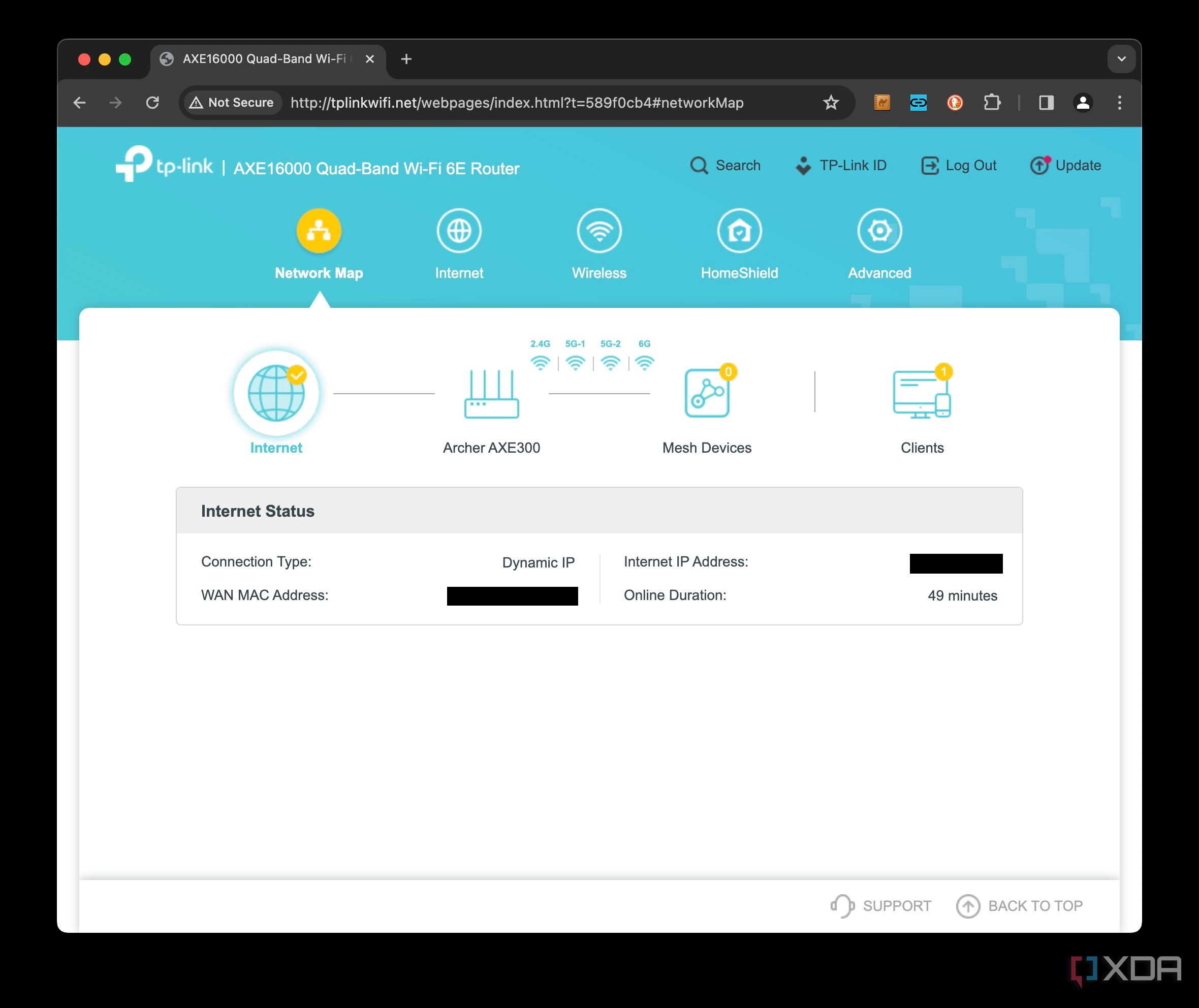Click the Search link text
The height and width of the screenshot is (1008, 1199).
click(738, 165)
